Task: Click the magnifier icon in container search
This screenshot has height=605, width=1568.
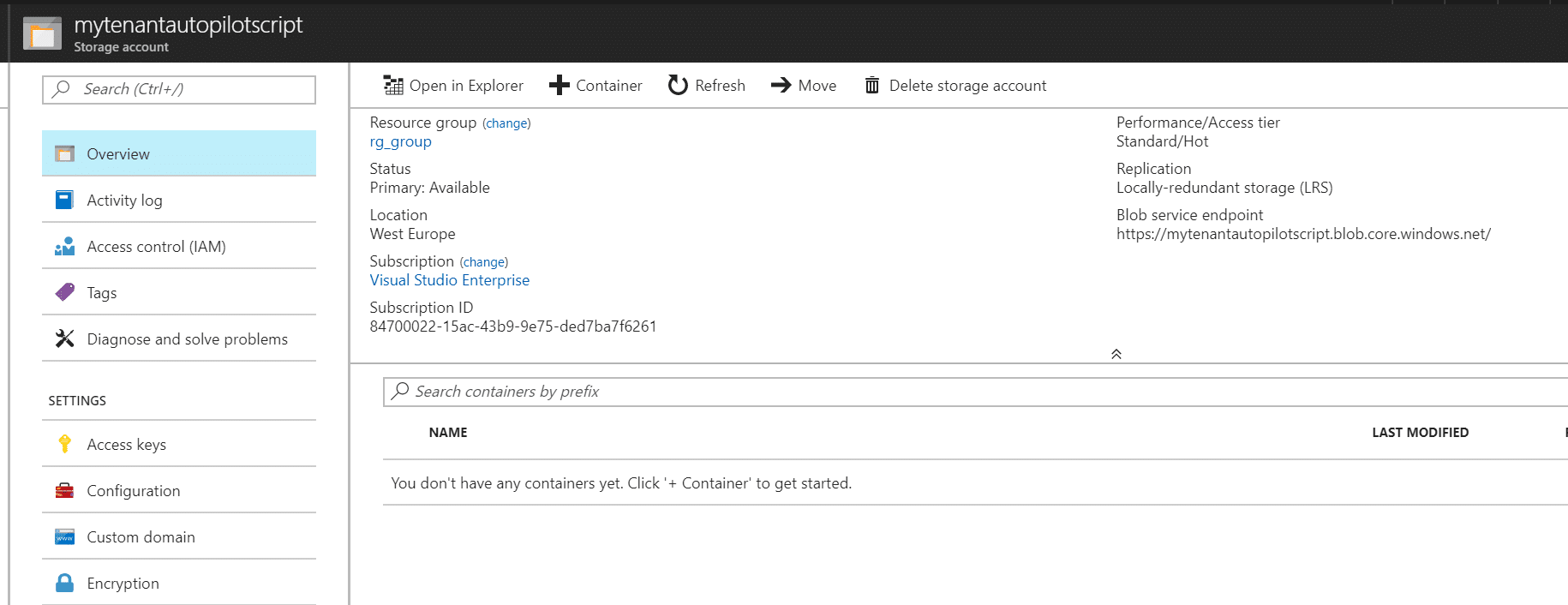Action: coord(400,391)
